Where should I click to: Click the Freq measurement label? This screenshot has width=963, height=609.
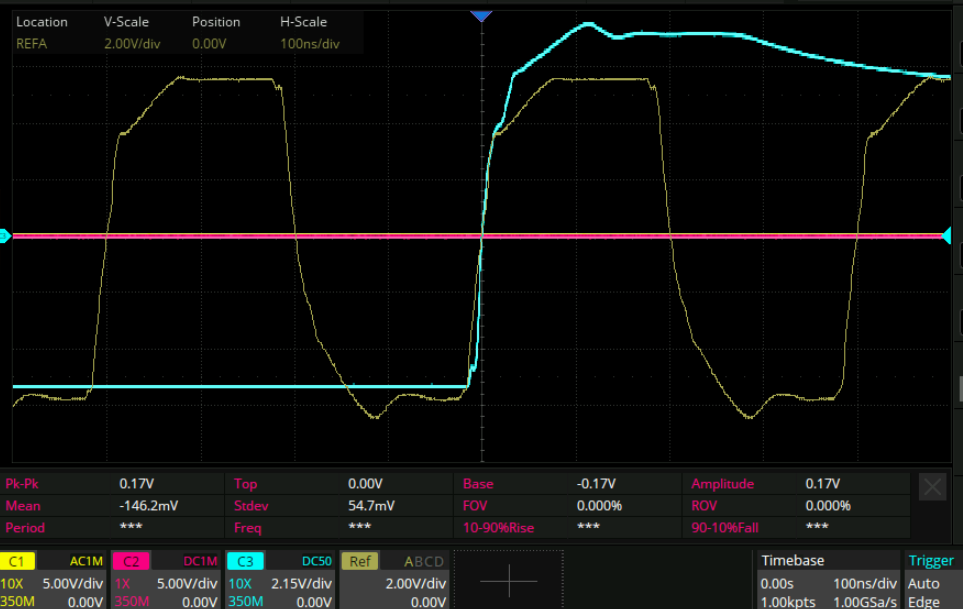pyautogui.click(x=247, y=527)
